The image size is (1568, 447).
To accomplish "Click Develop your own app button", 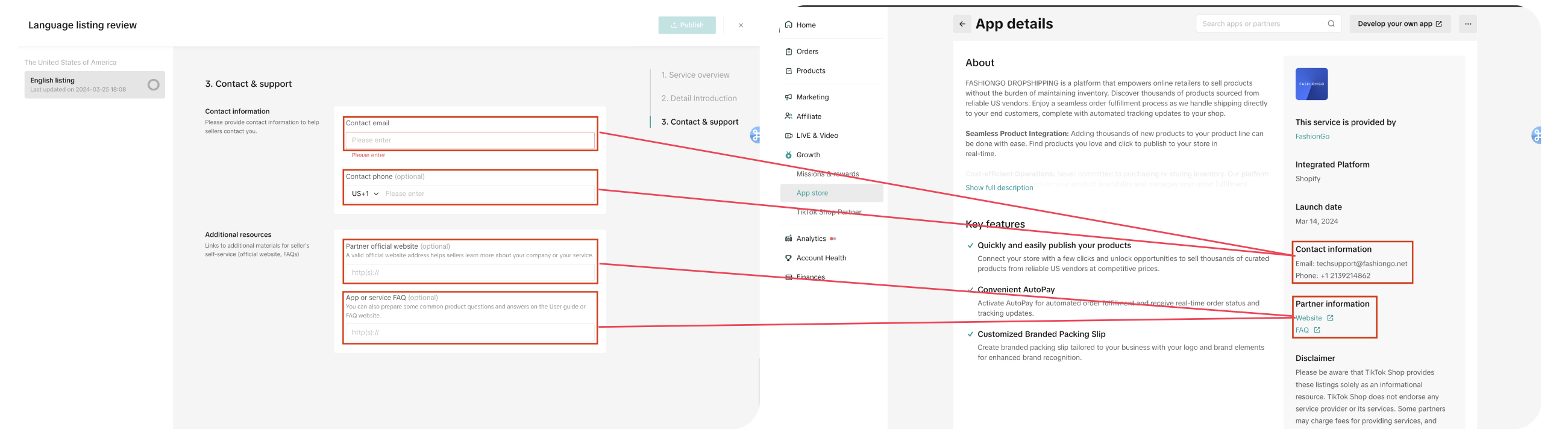I will tap(1399, 23).
